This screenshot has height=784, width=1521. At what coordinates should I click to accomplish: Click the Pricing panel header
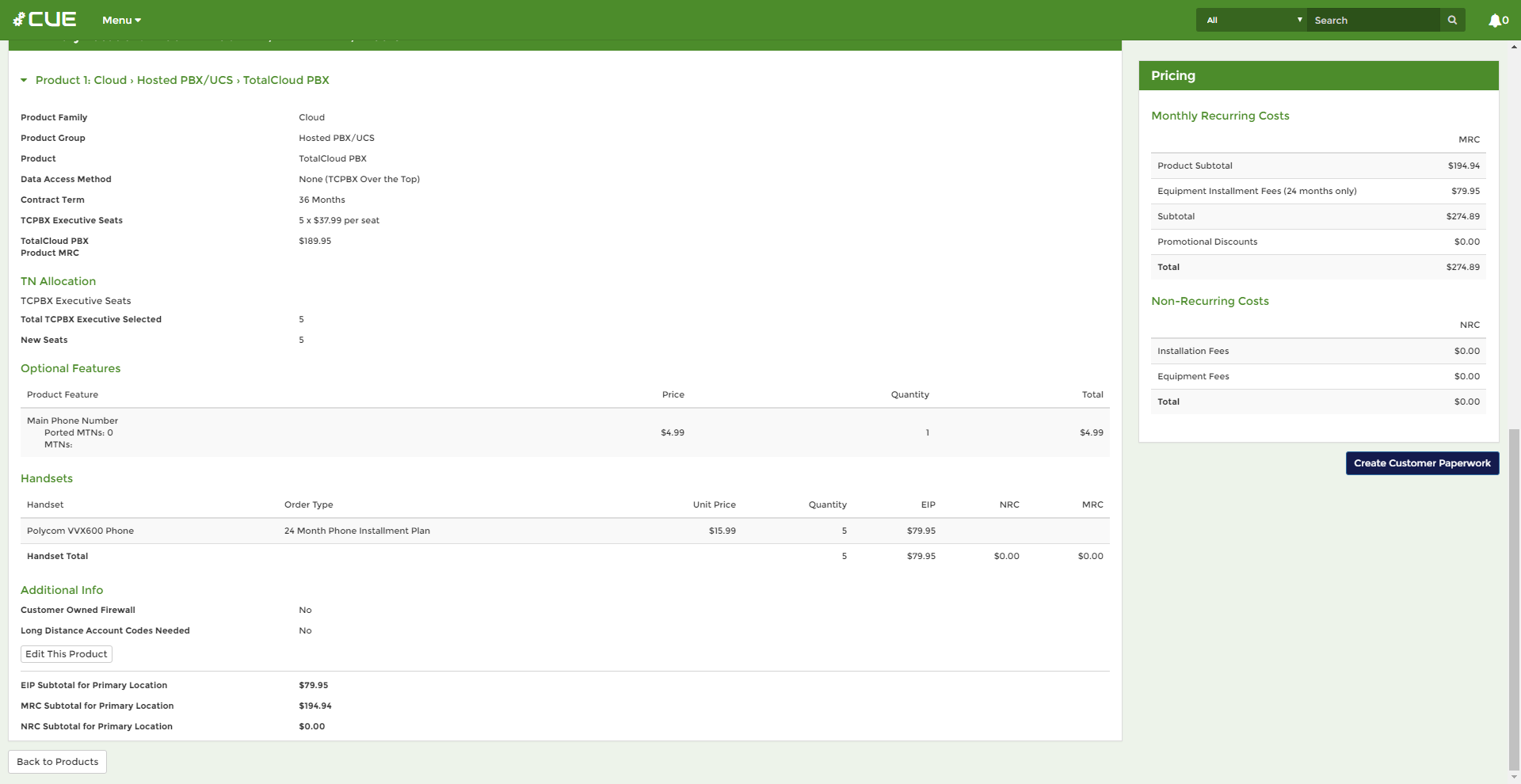point(1318,76)
